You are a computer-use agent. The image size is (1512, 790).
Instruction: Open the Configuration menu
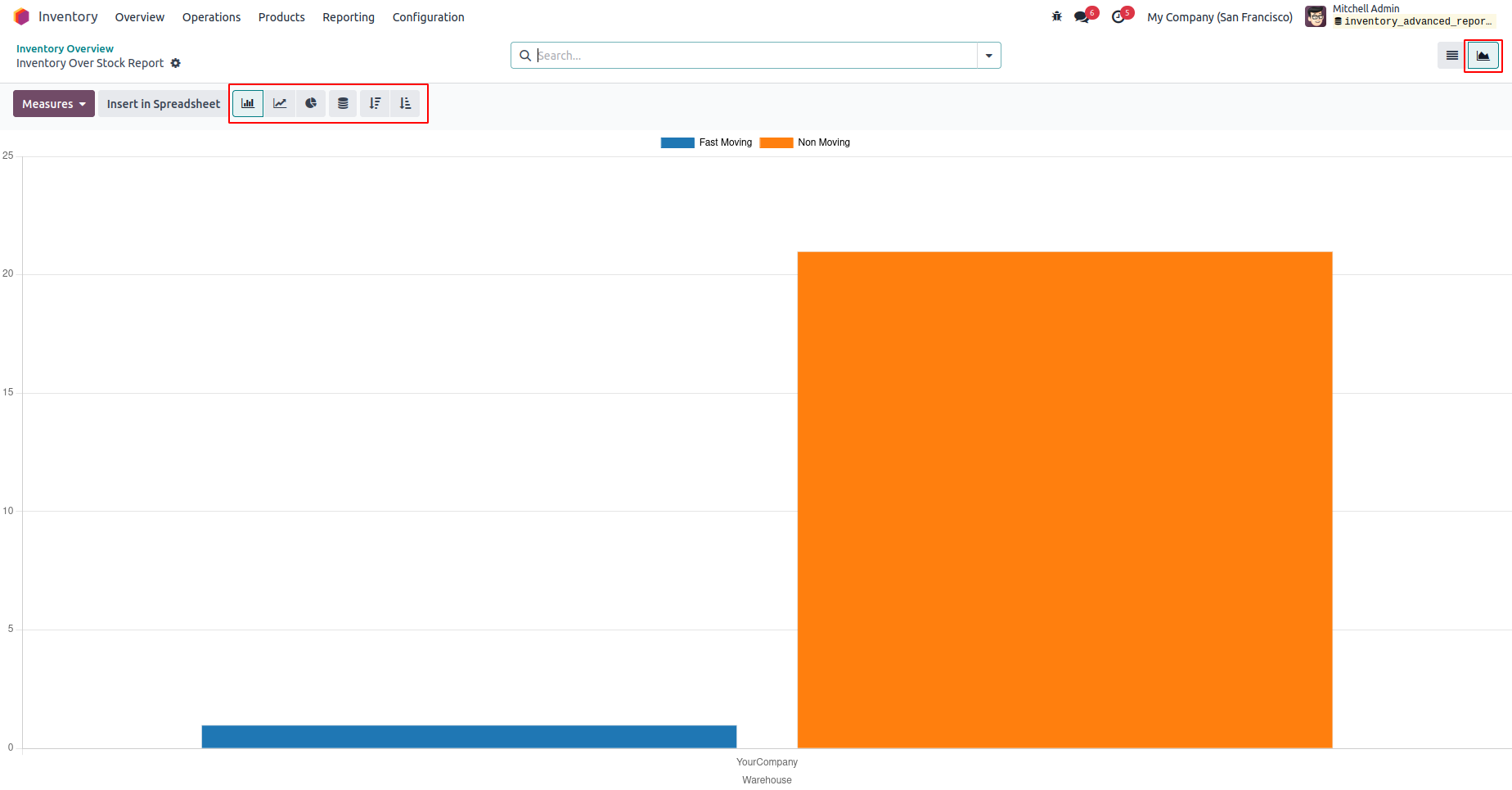tap(428, 17)
